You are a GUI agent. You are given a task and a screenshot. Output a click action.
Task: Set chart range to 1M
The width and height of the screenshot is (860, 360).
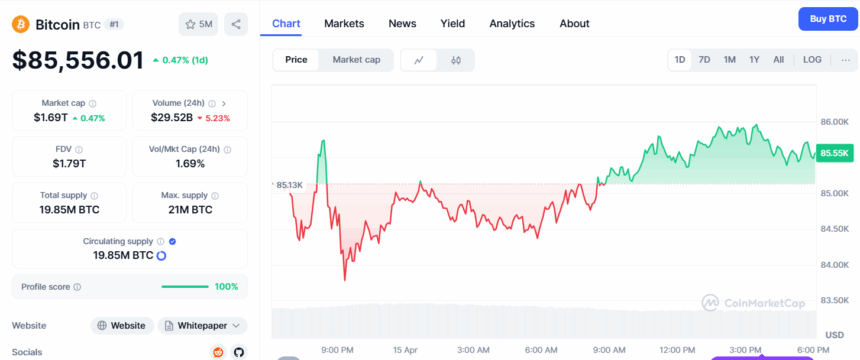click(729, 60)
